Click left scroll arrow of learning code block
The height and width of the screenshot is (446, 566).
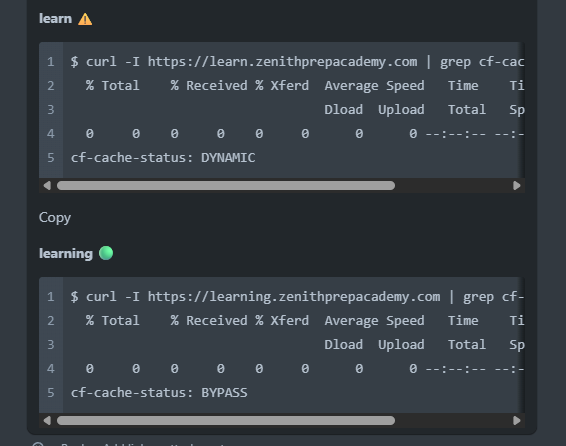(x=47, y=420)
